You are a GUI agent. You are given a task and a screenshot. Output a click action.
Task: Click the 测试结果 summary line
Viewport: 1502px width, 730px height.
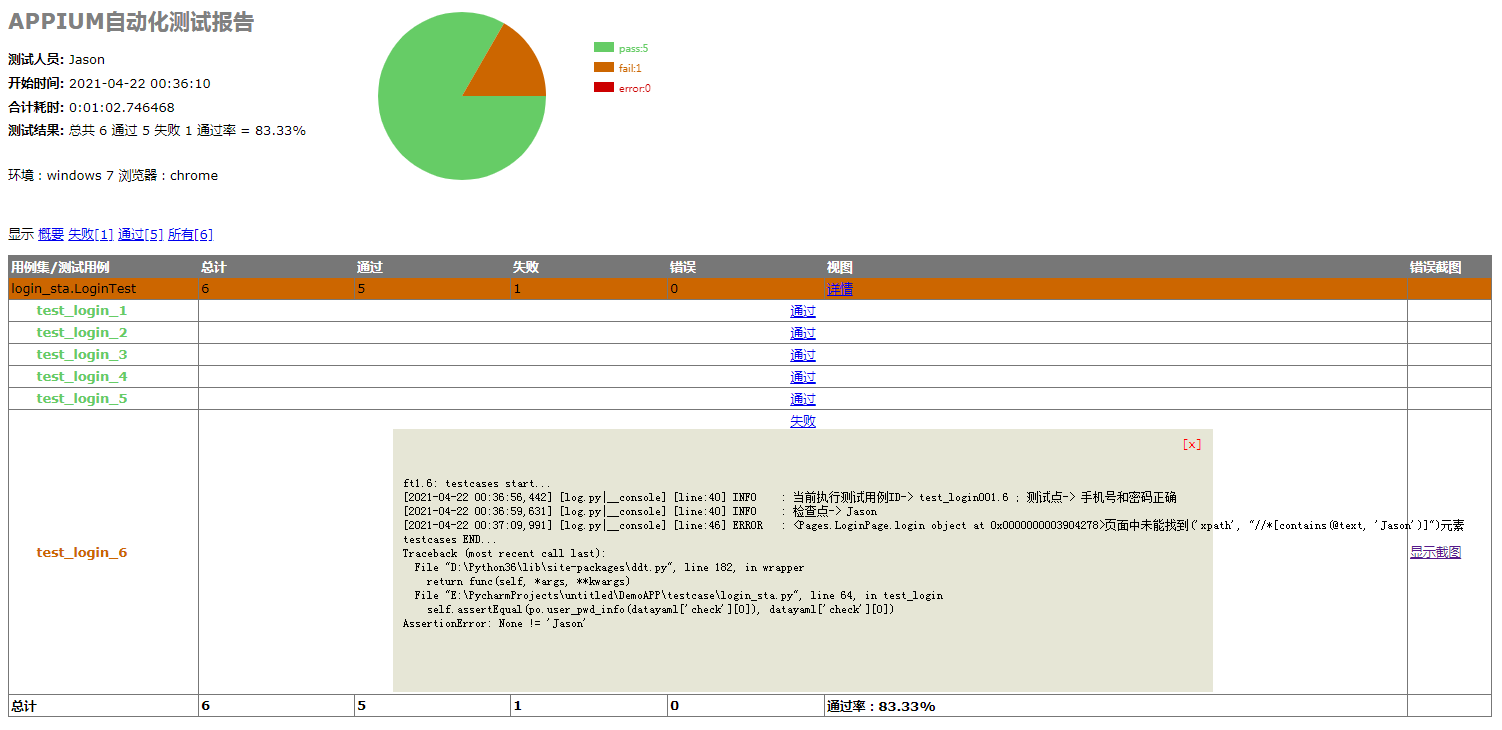(157, 131)
